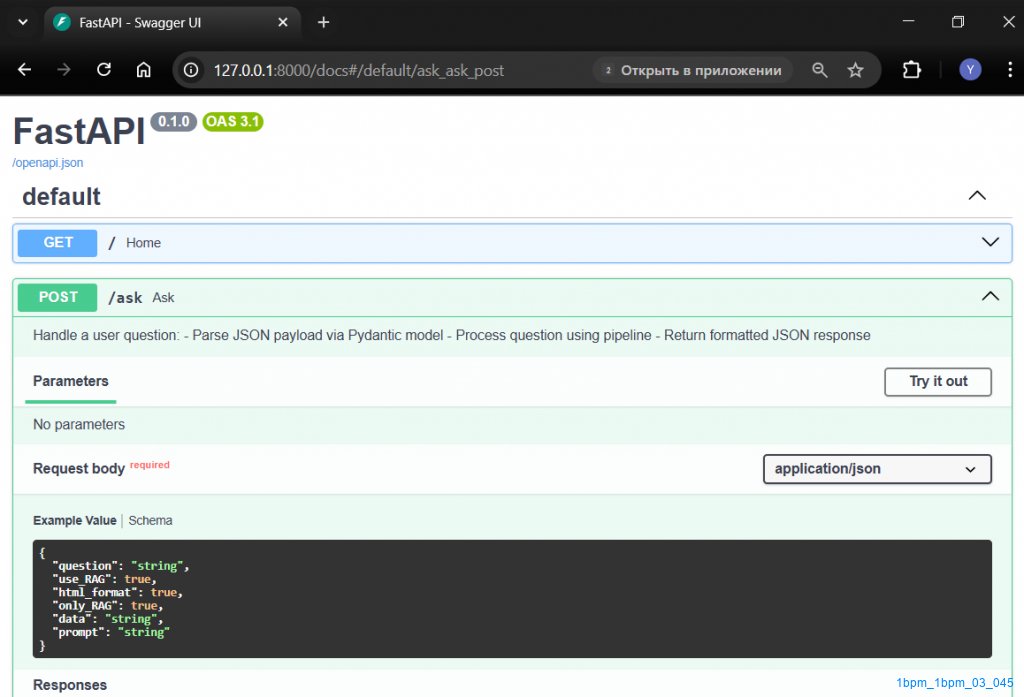The width and height of the screenshot is (1024, 697).
Task: Click the browser back arrow
Action: pyautogui.click(x=24, y=70)
